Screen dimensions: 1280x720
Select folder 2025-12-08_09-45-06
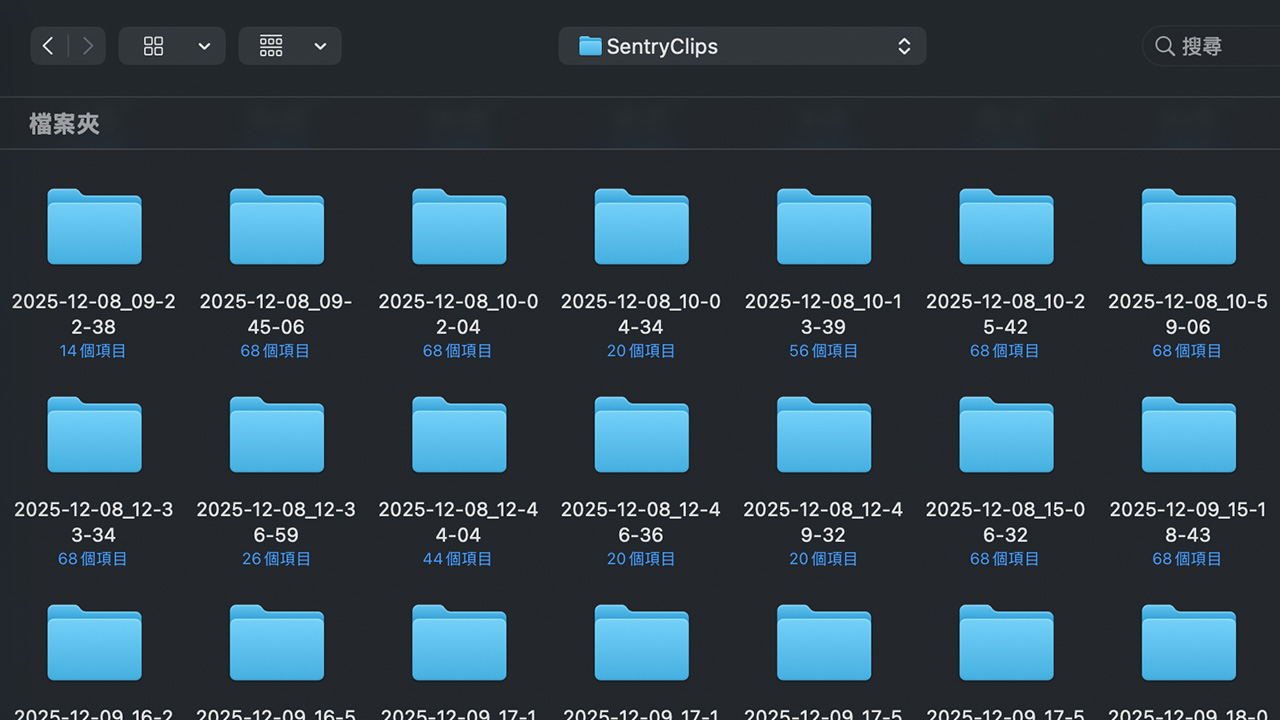pos(276,227)
